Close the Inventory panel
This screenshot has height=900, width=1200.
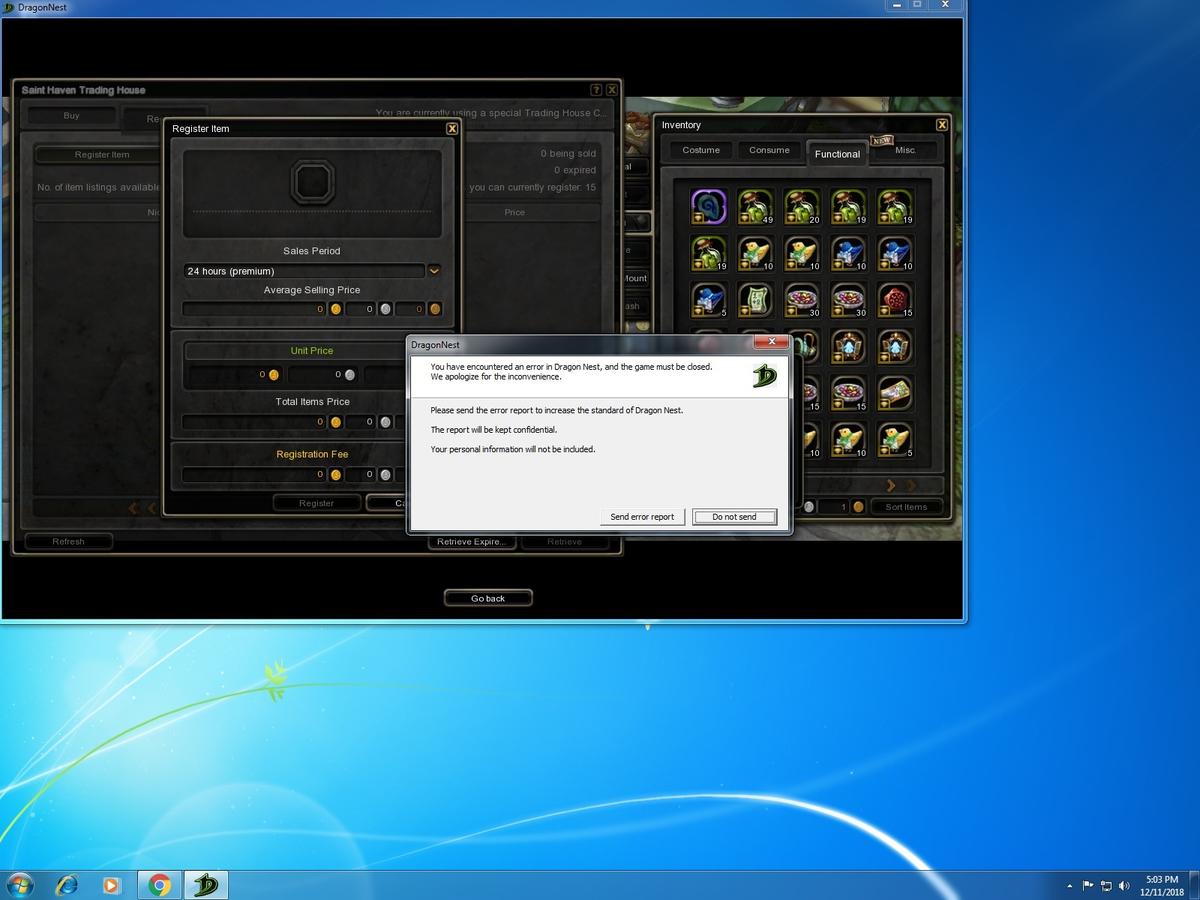coord(942,124)
